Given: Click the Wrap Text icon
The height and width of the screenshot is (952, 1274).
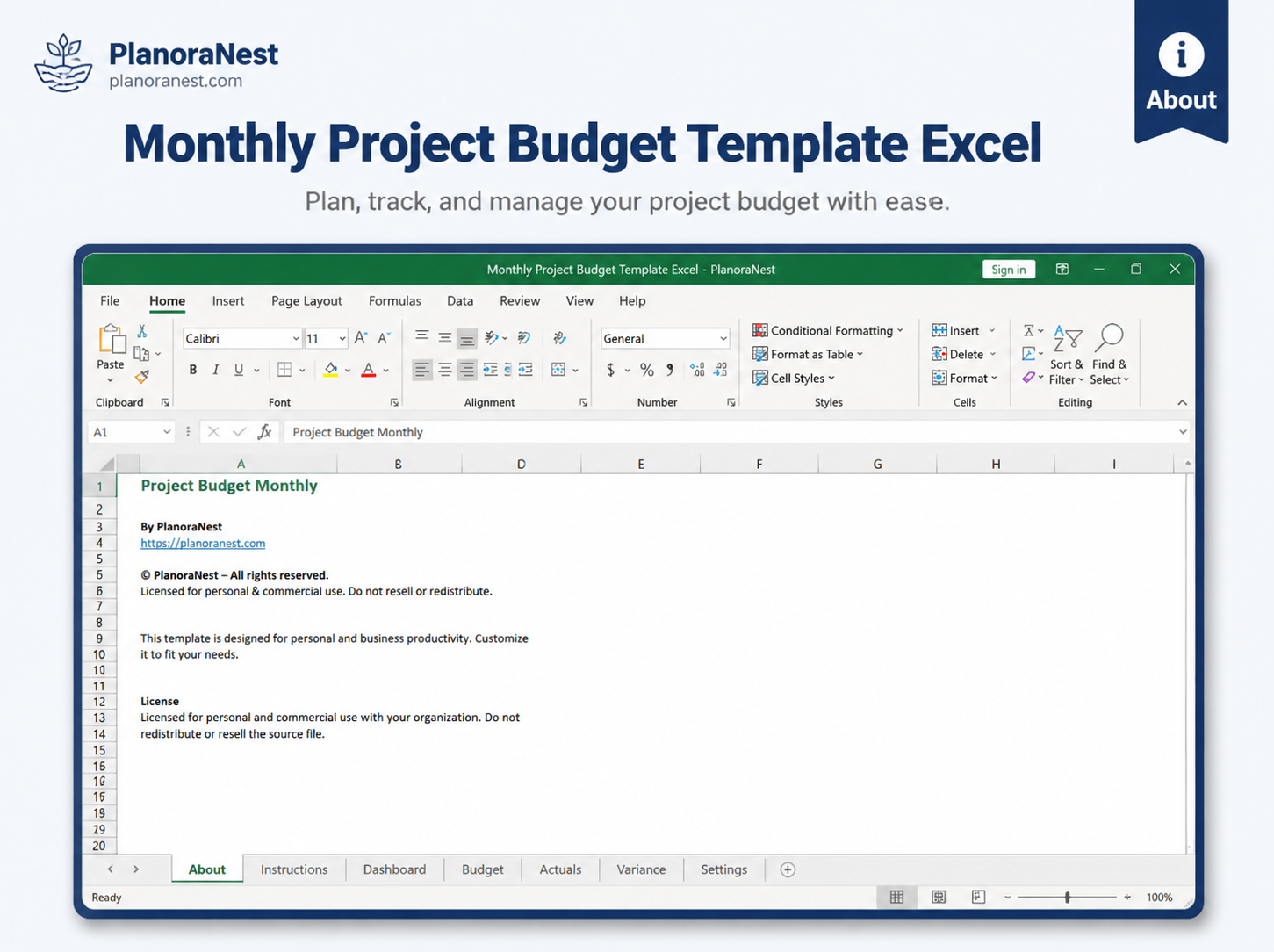Looking at the screenshot, I should click(x=524, y=337).
